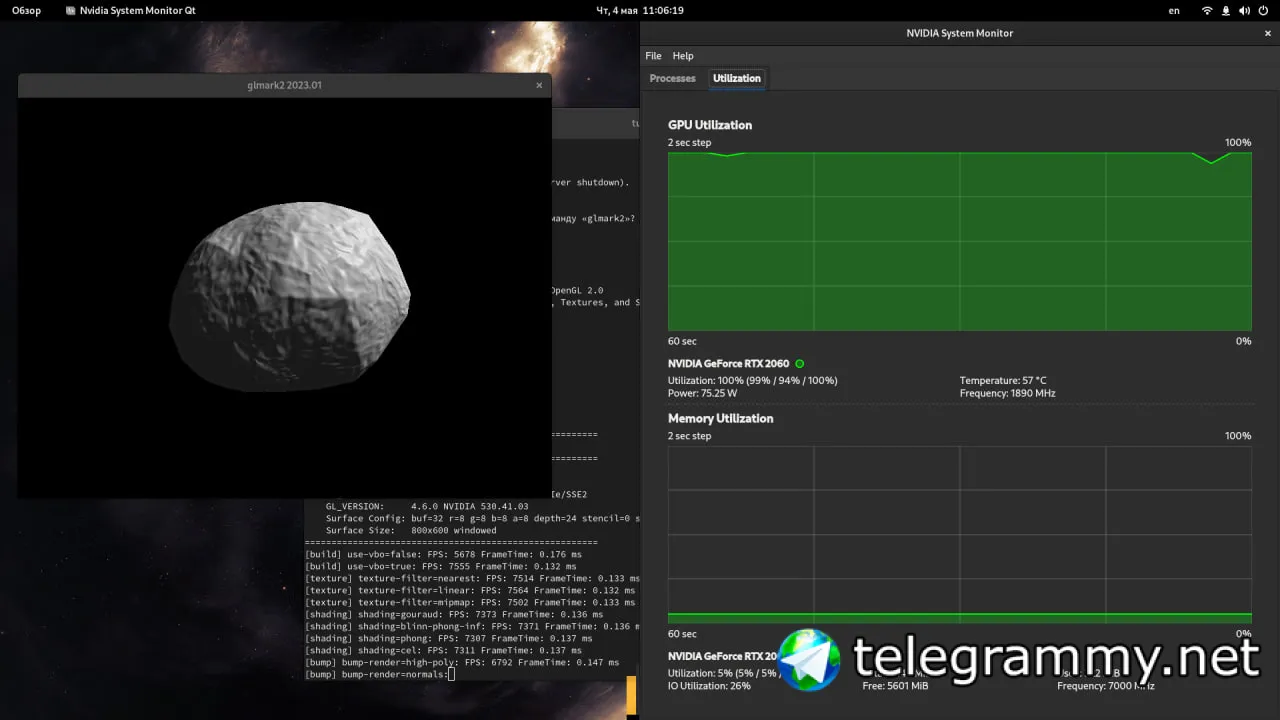Click the microphone icon in the top bar
Screen dimensions: 1280x720
click(x=1226, y=11)
